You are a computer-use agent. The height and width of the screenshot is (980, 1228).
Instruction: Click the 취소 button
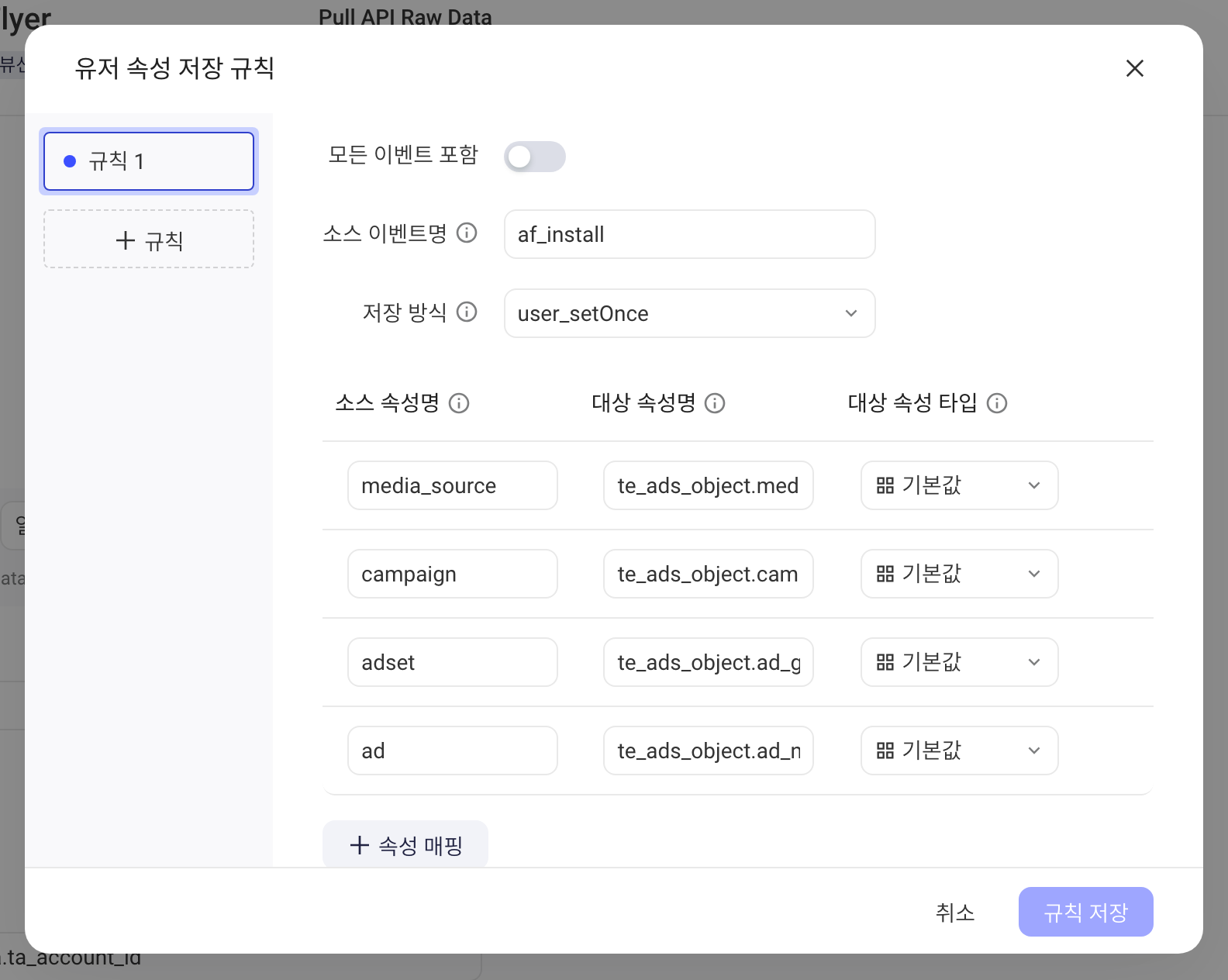(955, 912)
